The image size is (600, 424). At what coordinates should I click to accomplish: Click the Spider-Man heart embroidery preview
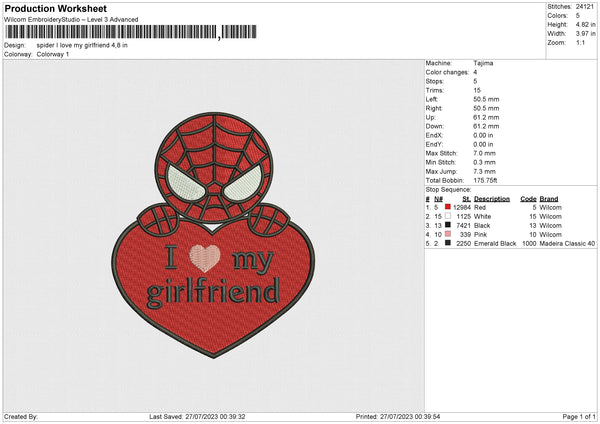(x=213, y=235)
